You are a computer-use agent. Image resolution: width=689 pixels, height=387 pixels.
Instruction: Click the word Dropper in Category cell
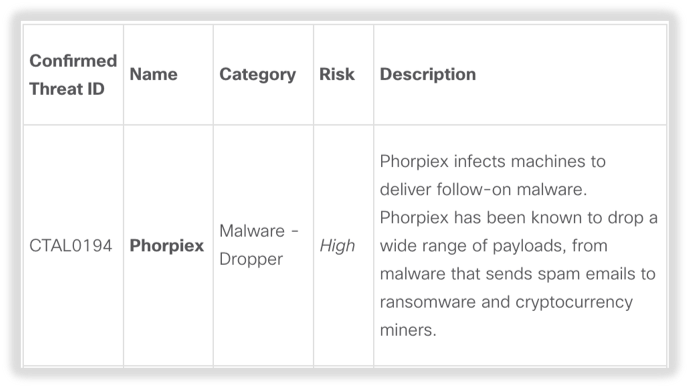pos(251,259)
